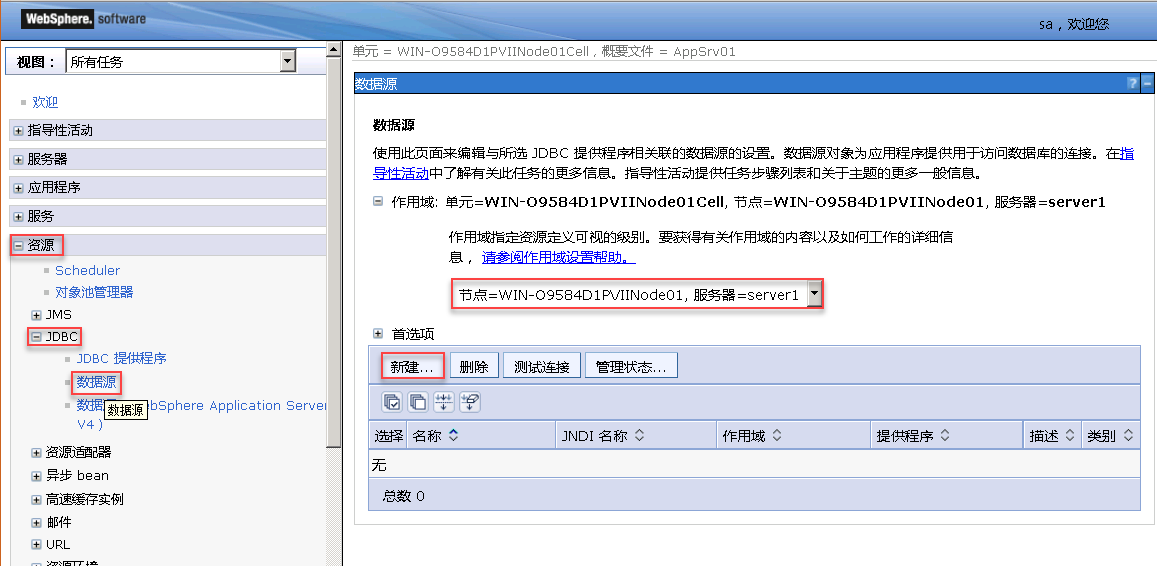The height and width of the screenshot is (566, 1157).
Task: Open the help question mark icon in 数据源 header
Action: coord(1132,83)
